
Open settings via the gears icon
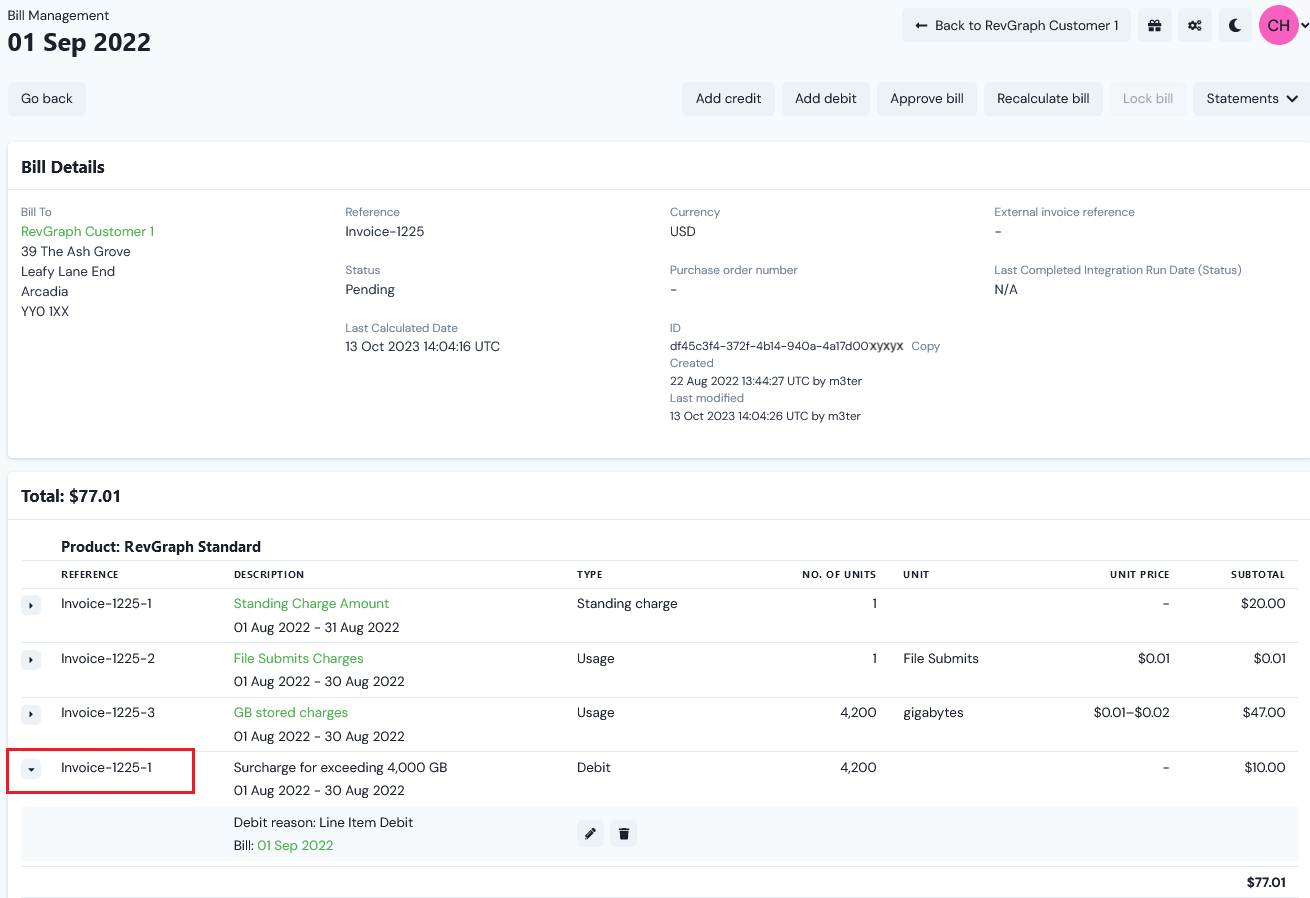tap(1194, 25)
